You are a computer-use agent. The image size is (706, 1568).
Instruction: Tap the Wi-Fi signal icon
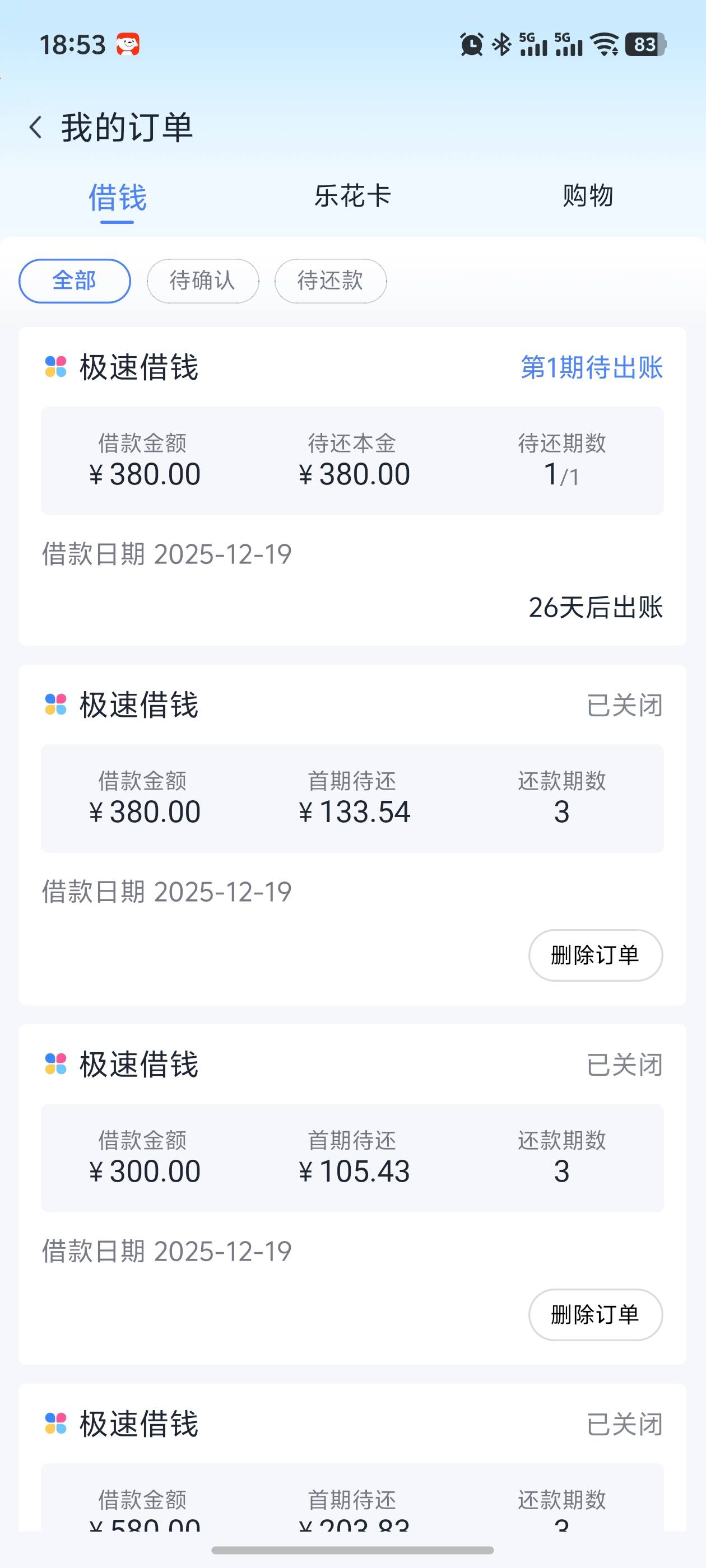(x=606, y=44)
